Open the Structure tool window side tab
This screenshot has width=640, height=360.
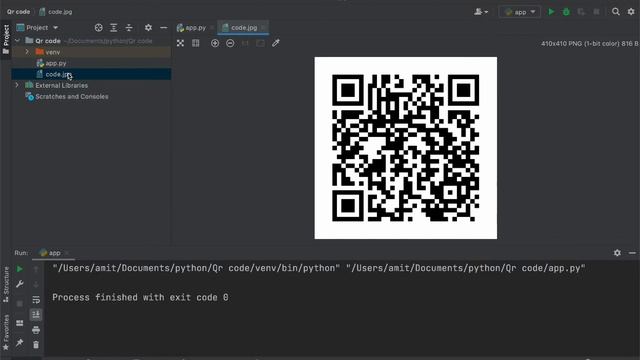point(6,284)
